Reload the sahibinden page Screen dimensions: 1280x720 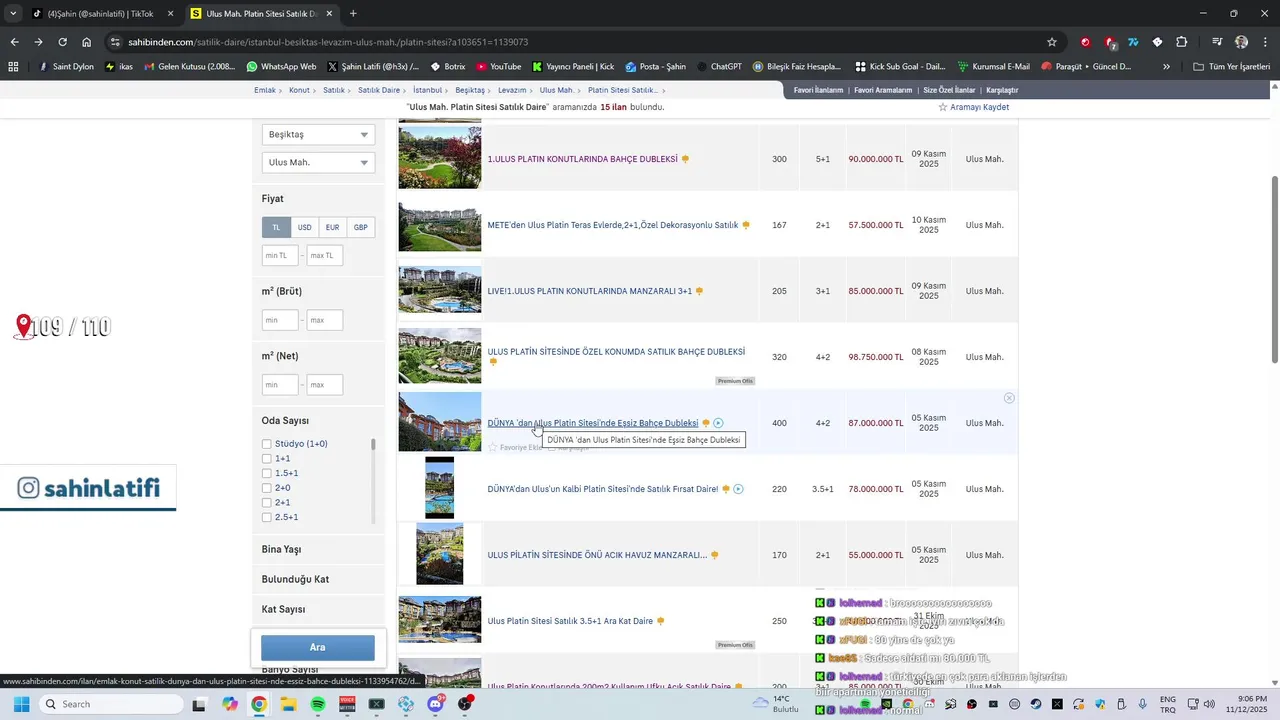tap(62, 42)
